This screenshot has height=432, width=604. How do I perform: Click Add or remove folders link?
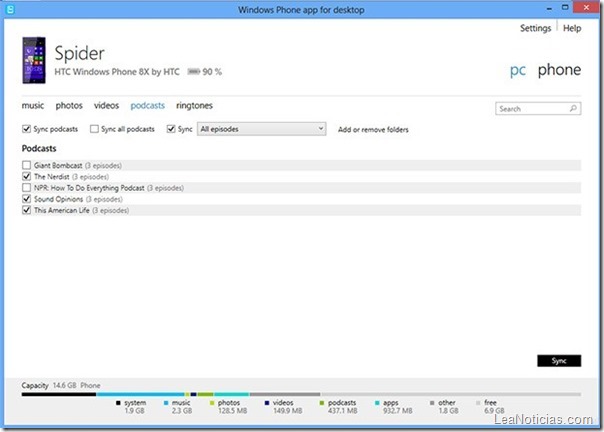click(373, 130)
